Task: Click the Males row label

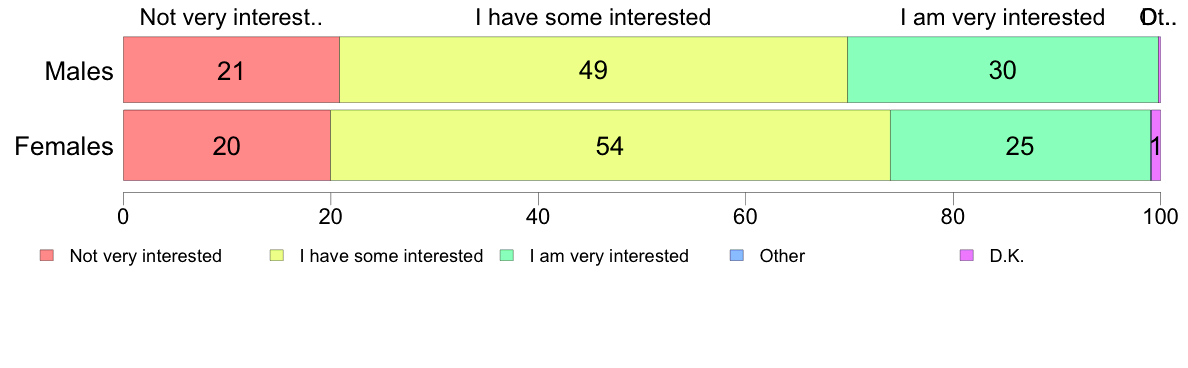Action: (x=79, y=71)
